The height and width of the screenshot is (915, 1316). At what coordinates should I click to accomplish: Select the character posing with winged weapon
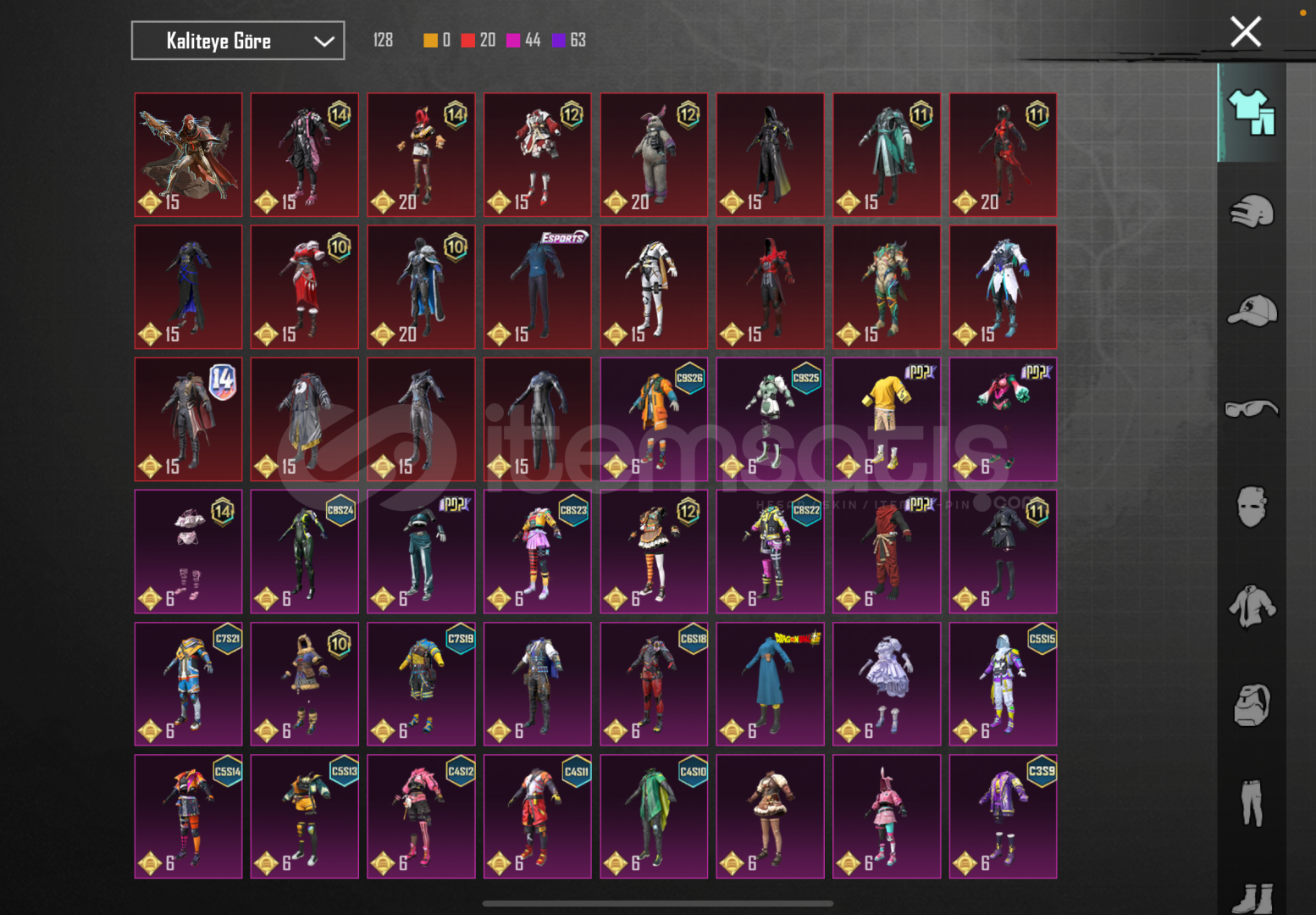[x=188, y=155]
